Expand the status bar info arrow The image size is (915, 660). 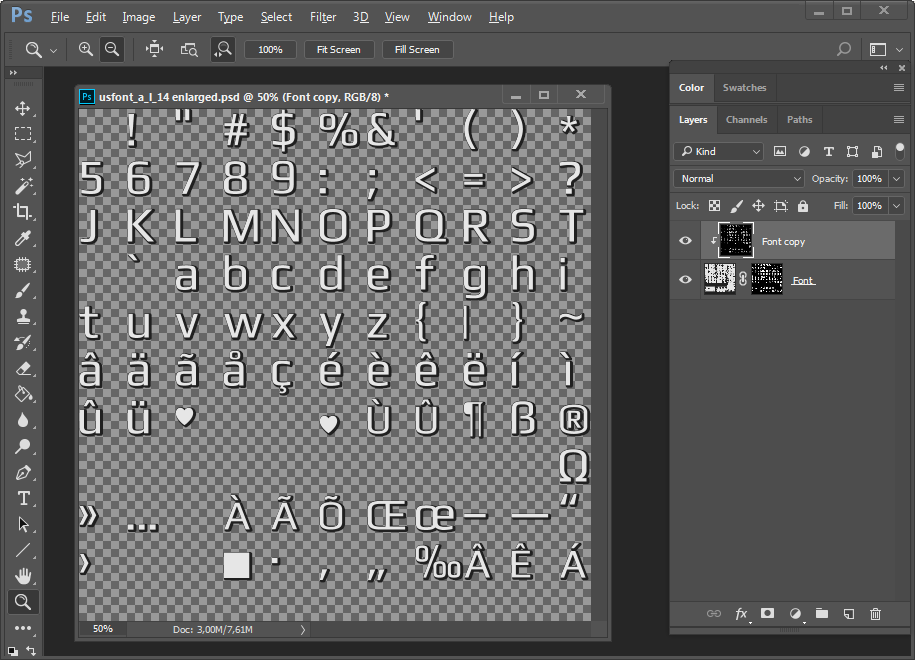(x=303, y=630)
